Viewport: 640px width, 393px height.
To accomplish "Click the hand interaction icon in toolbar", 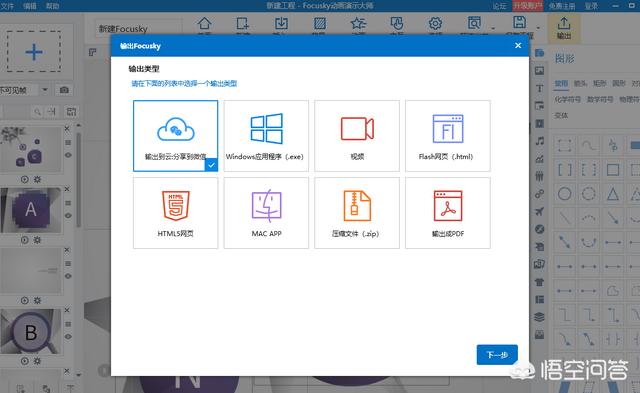I will (x=396, y=24).
